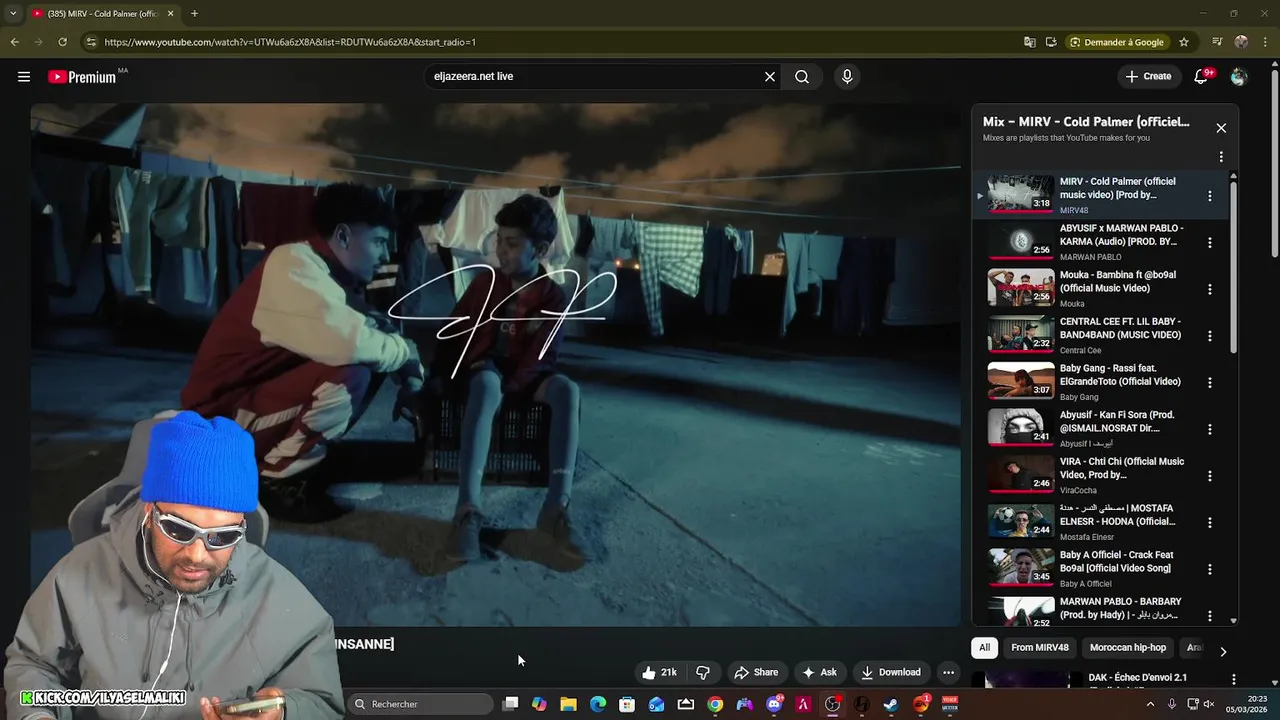Clear the search box with the X icon
This screenshot has width=1280, height=720.
770,77
